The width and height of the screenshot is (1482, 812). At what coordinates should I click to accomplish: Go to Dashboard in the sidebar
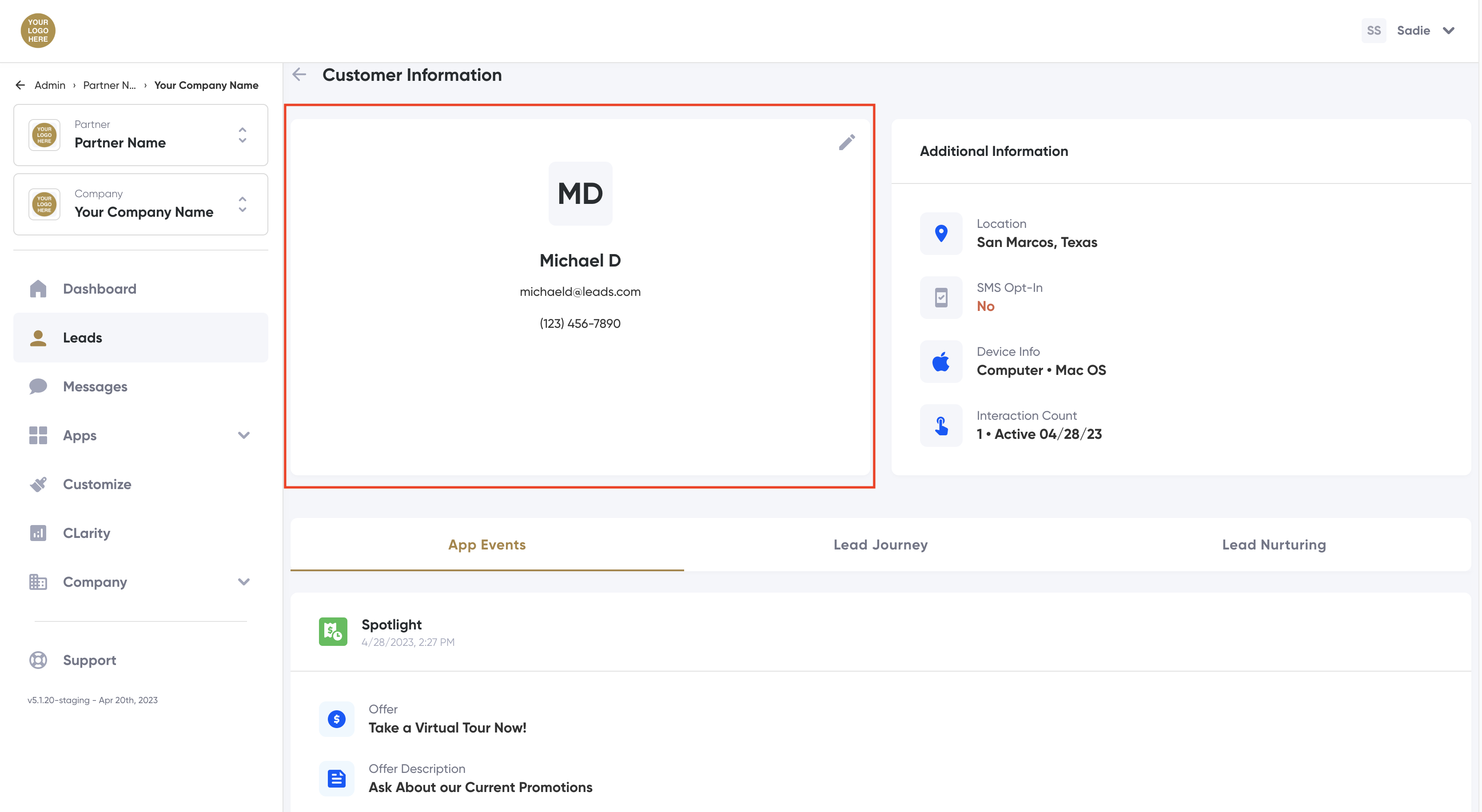(x=100, y=289)
